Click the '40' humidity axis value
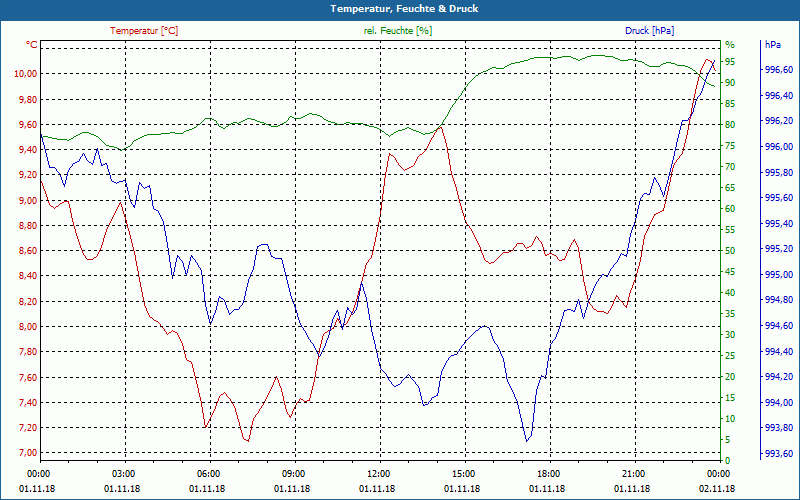This screenshot has height=500, width=800. (x=730, y=293)
